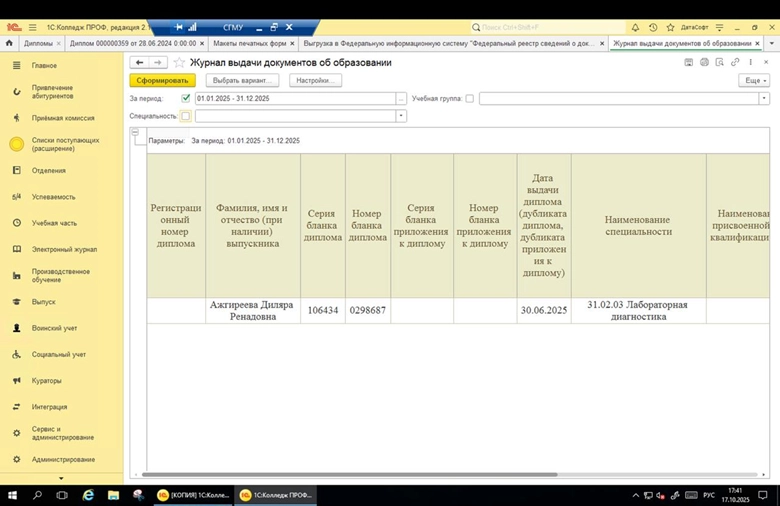Screen dimensions: 780x506
Task: Open Воинский учет section in sidebar
Action: click(x=54, y=328)
